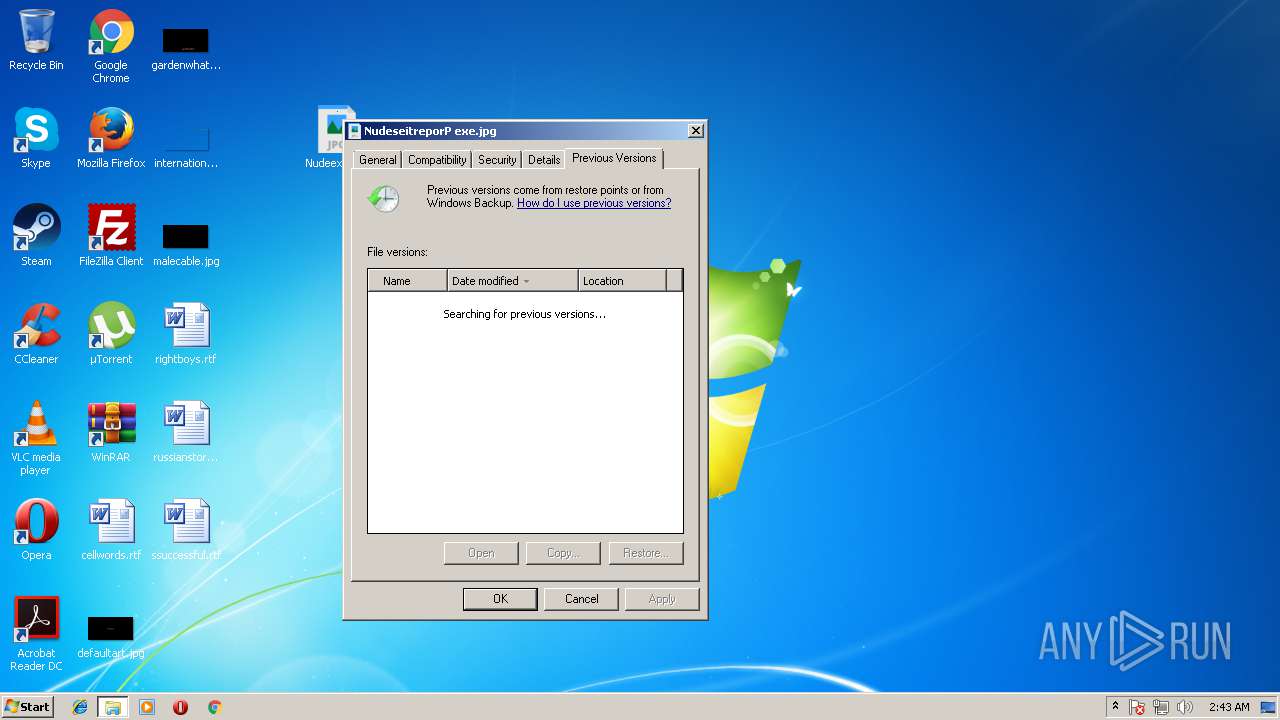Open the Recycle Bin desktop icon

pyautogui.click(x=36, y=40)
